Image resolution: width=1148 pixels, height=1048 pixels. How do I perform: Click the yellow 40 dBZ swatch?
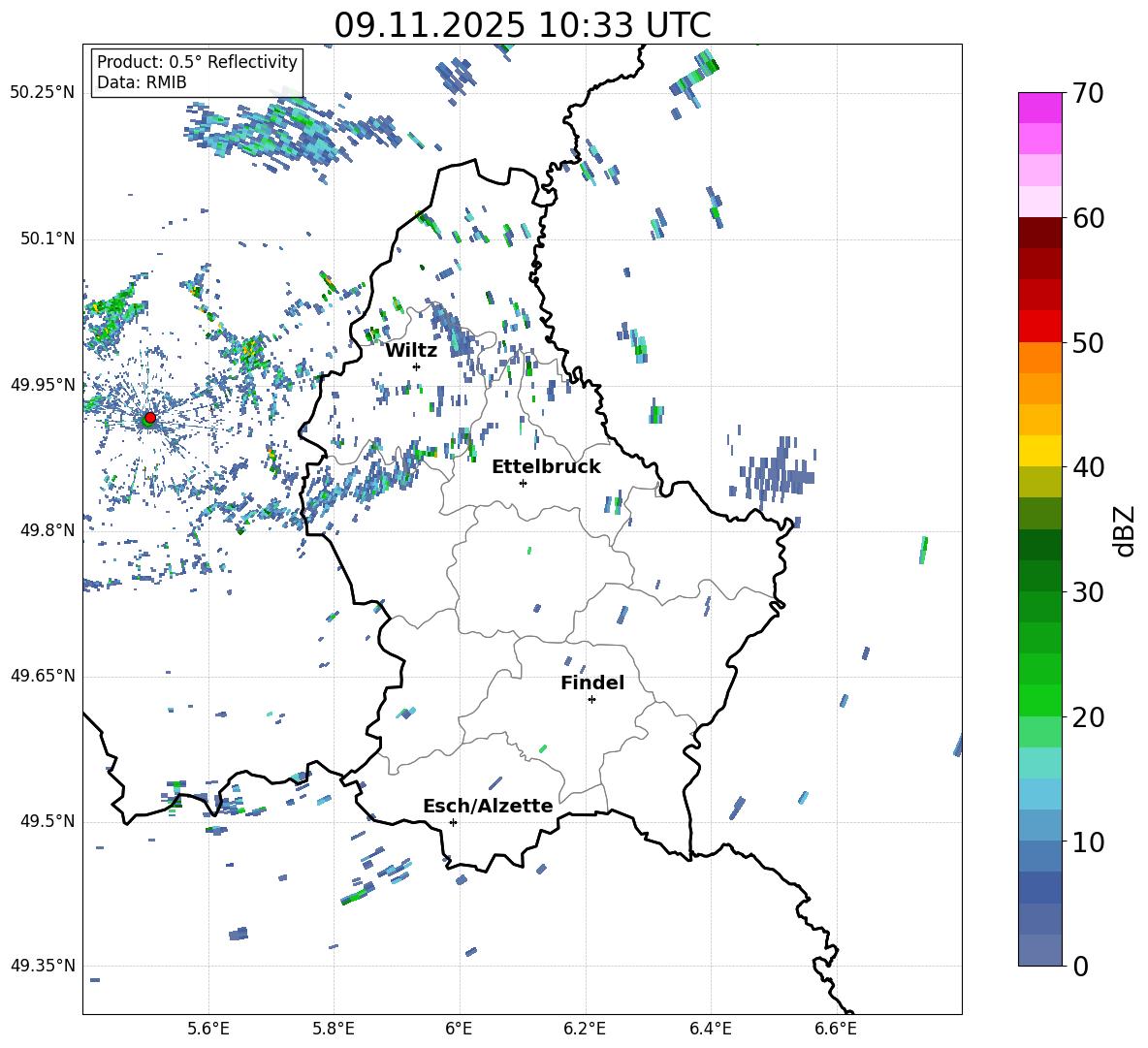point(1040,452)
